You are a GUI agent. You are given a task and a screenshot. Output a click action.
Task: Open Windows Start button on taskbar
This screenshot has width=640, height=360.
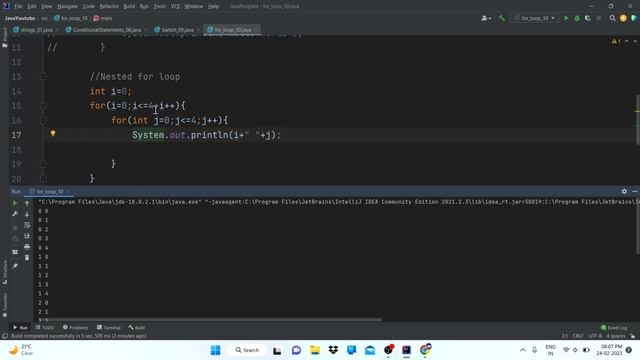(216, 350)
